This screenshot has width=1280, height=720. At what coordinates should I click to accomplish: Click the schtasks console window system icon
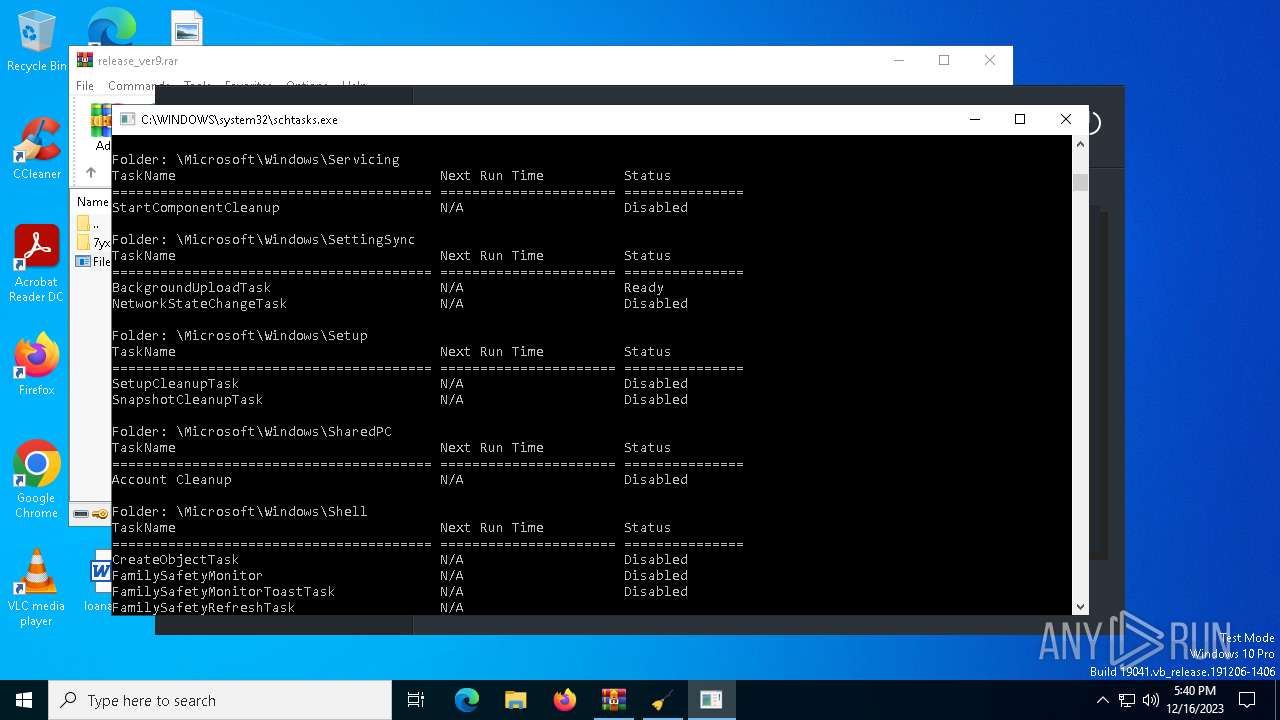127,119
